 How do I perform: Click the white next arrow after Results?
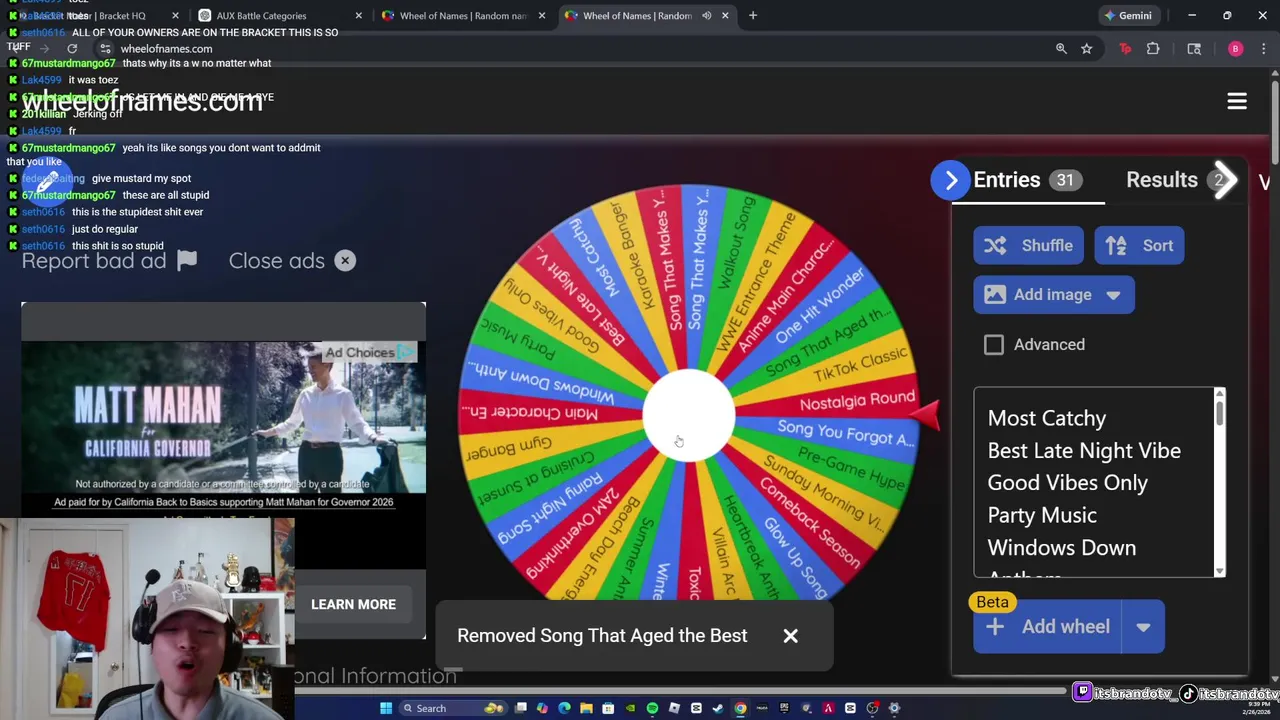[1226, 180]
